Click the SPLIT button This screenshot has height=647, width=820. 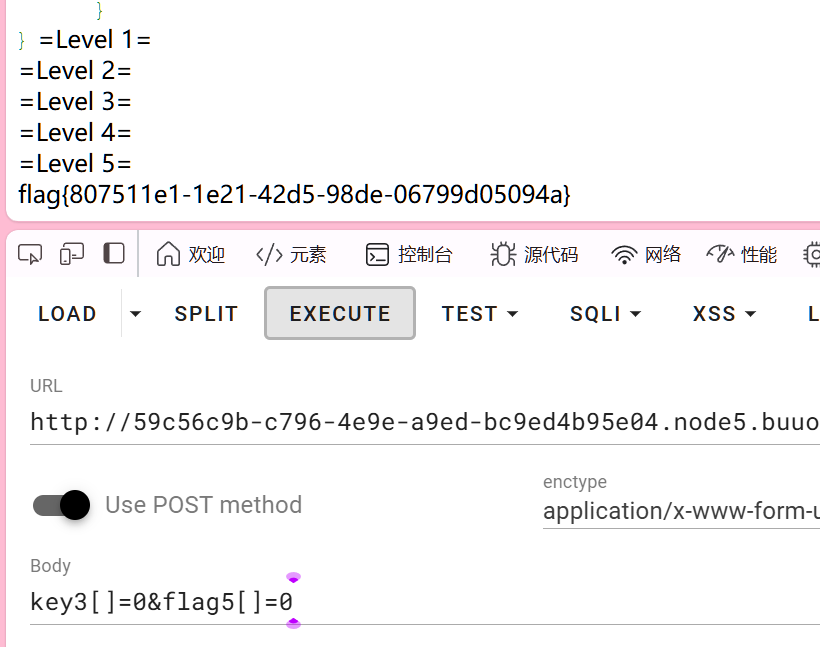(206, 314)
